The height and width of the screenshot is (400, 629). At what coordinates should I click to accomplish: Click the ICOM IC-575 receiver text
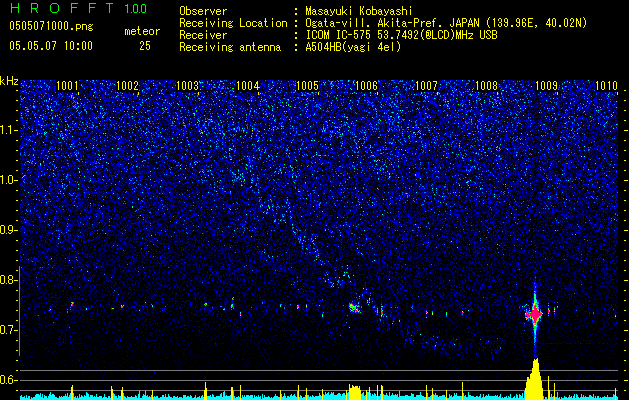pyautogui.click(x=401, y=35)
